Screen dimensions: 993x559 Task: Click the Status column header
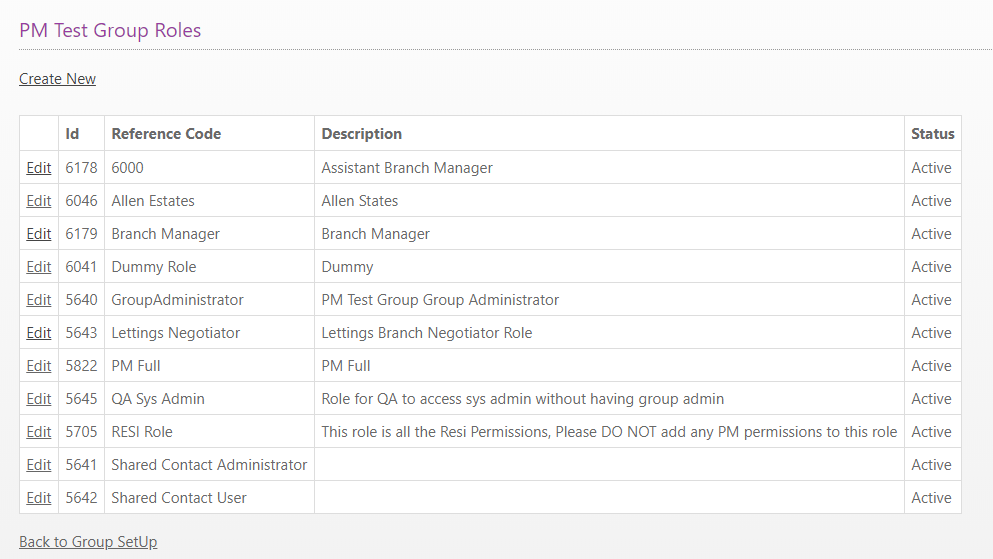(932, 134)
